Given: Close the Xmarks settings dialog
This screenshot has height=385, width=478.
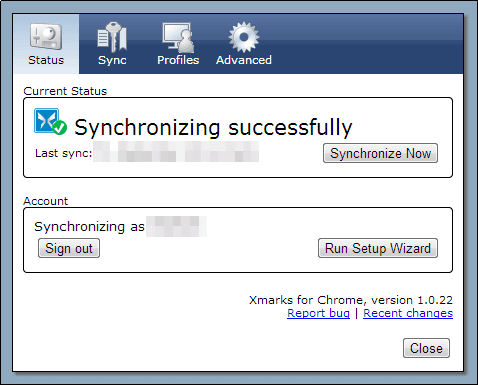Looking at the screenshot, I should [426, 348].
